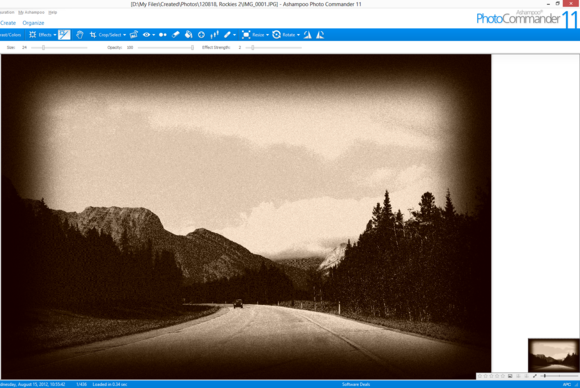The image size is (580, 388).
Task: Expand the Rotate dropdown arrow
Action: click(x=298, y=35)
